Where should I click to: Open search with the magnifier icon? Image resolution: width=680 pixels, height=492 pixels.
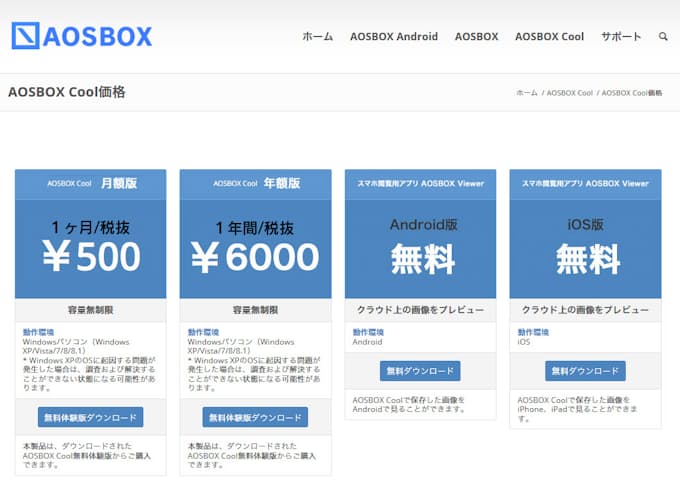coord(663,37)
